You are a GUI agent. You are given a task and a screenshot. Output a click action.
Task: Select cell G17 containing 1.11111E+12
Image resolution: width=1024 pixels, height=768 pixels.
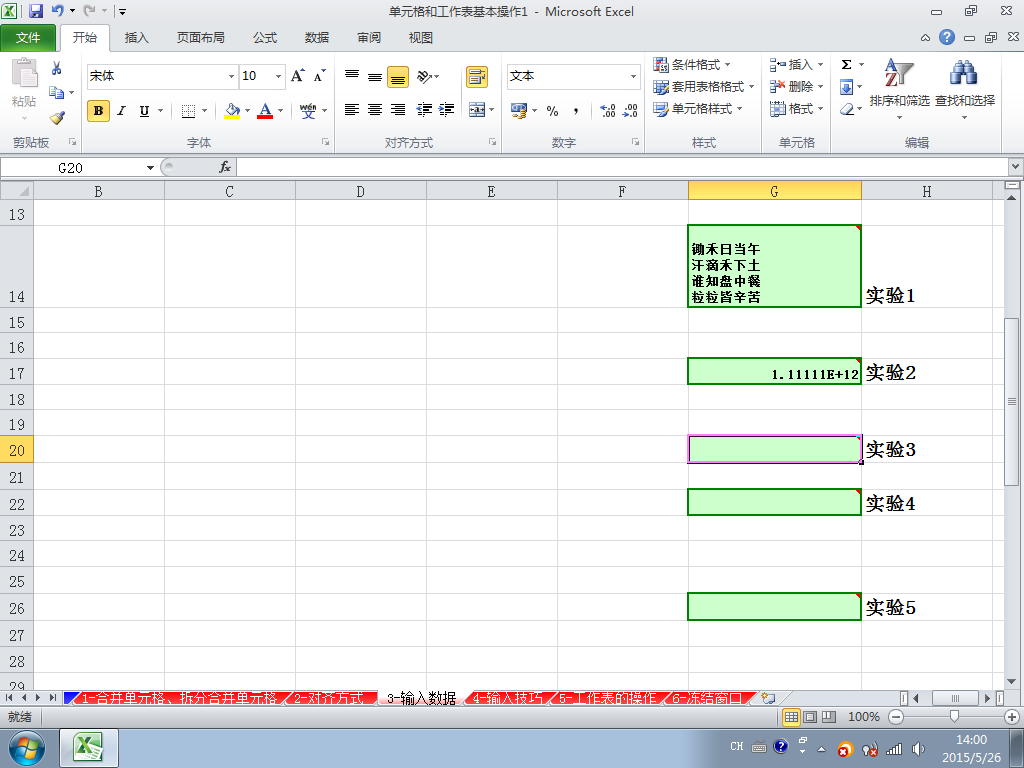tap(775, 372)
